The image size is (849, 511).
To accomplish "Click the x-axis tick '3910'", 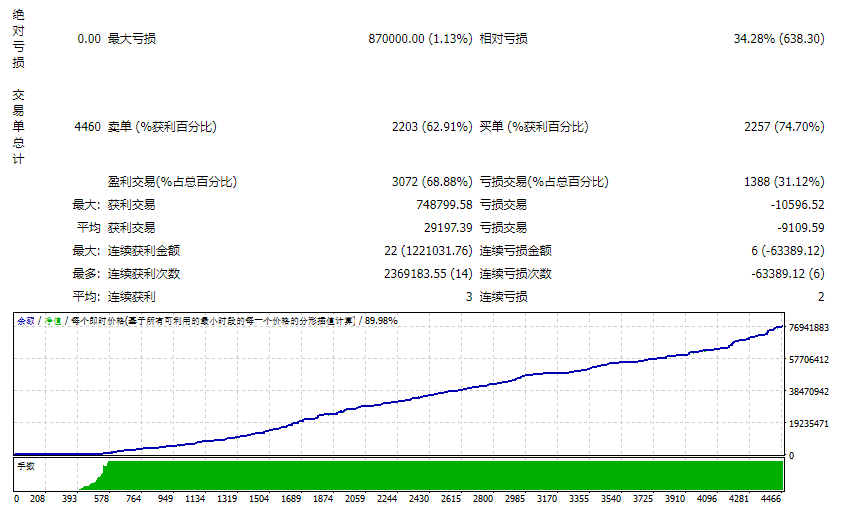I will point(674,499).
